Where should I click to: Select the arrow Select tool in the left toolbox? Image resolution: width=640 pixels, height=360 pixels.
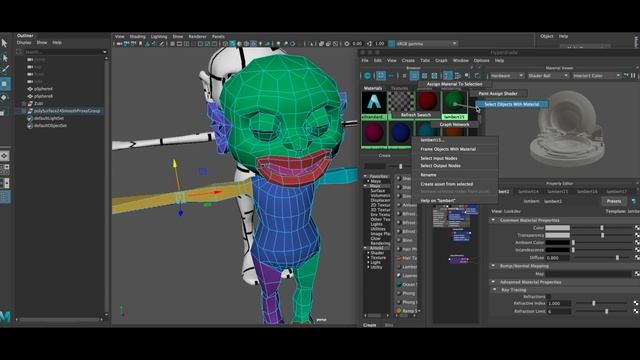click(x=4, y=43)
